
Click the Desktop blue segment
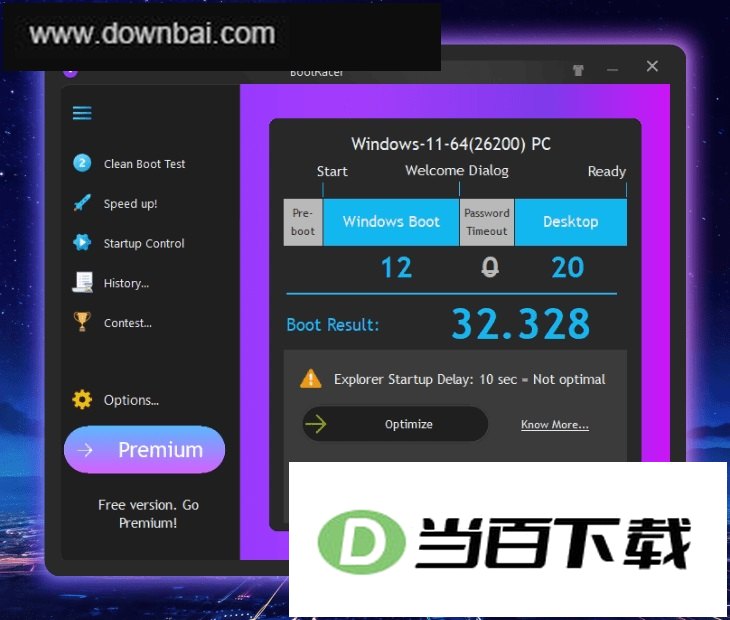point(571,222)
